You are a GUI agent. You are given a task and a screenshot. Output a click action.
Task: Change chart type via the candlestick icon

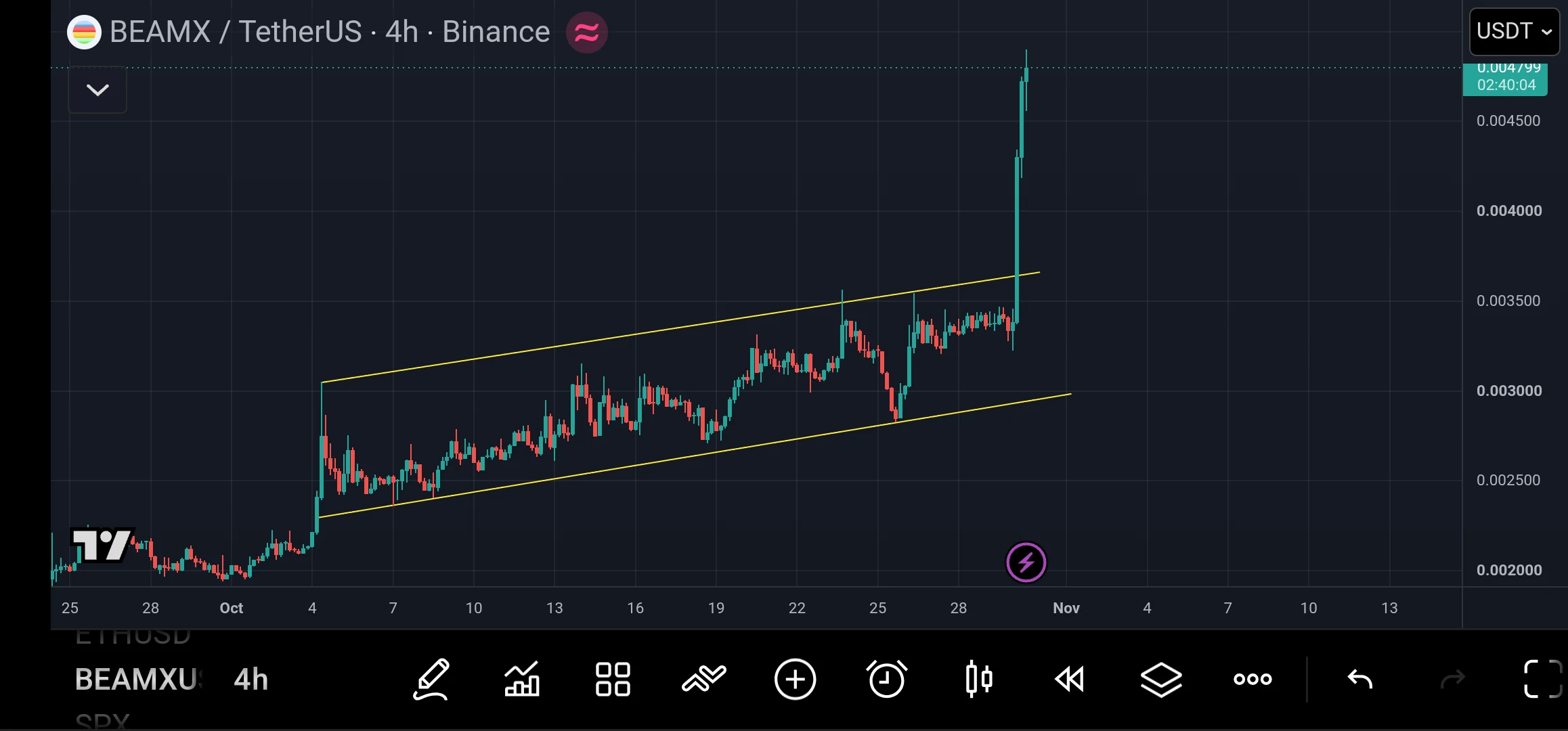(x=979, y=679)
